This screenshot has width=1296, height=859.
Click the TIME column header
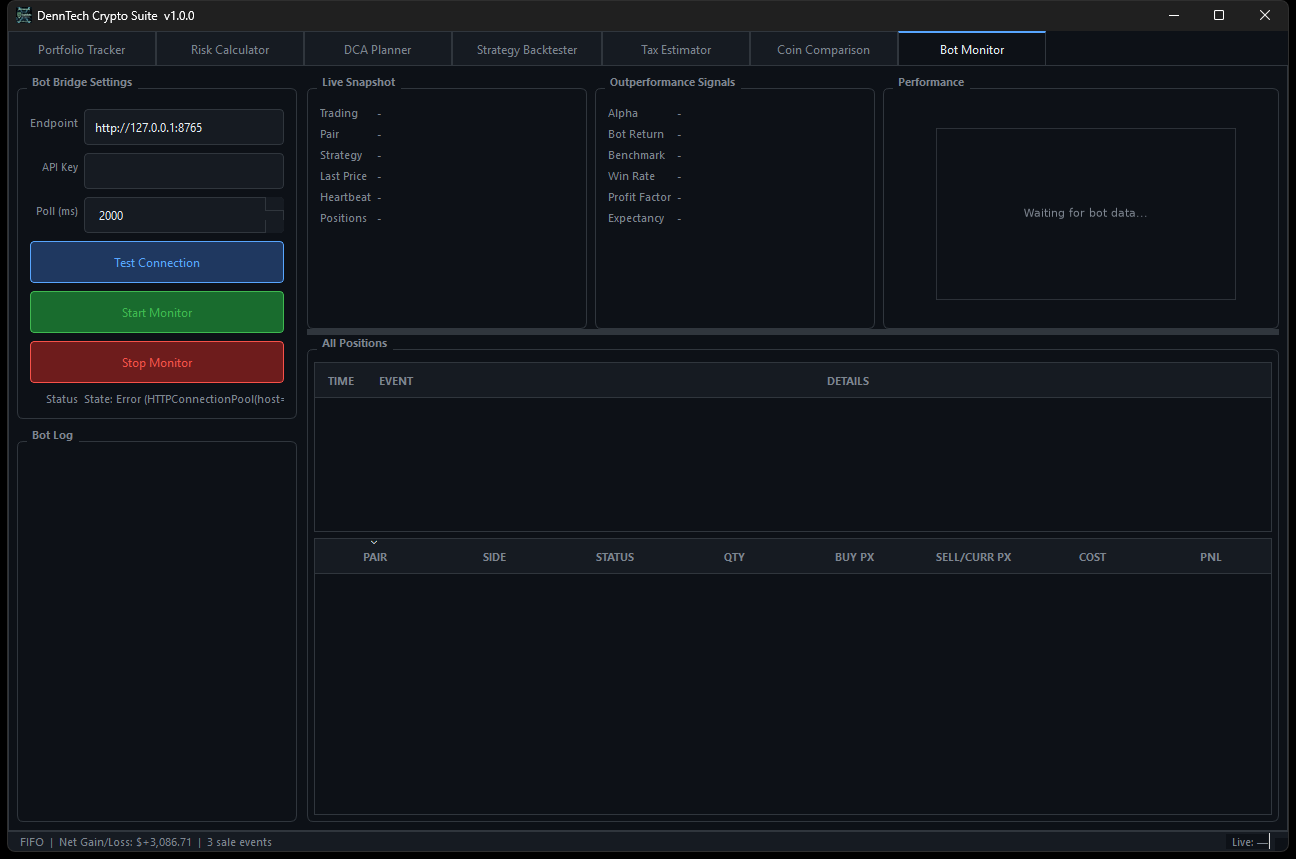coord(341,381)
